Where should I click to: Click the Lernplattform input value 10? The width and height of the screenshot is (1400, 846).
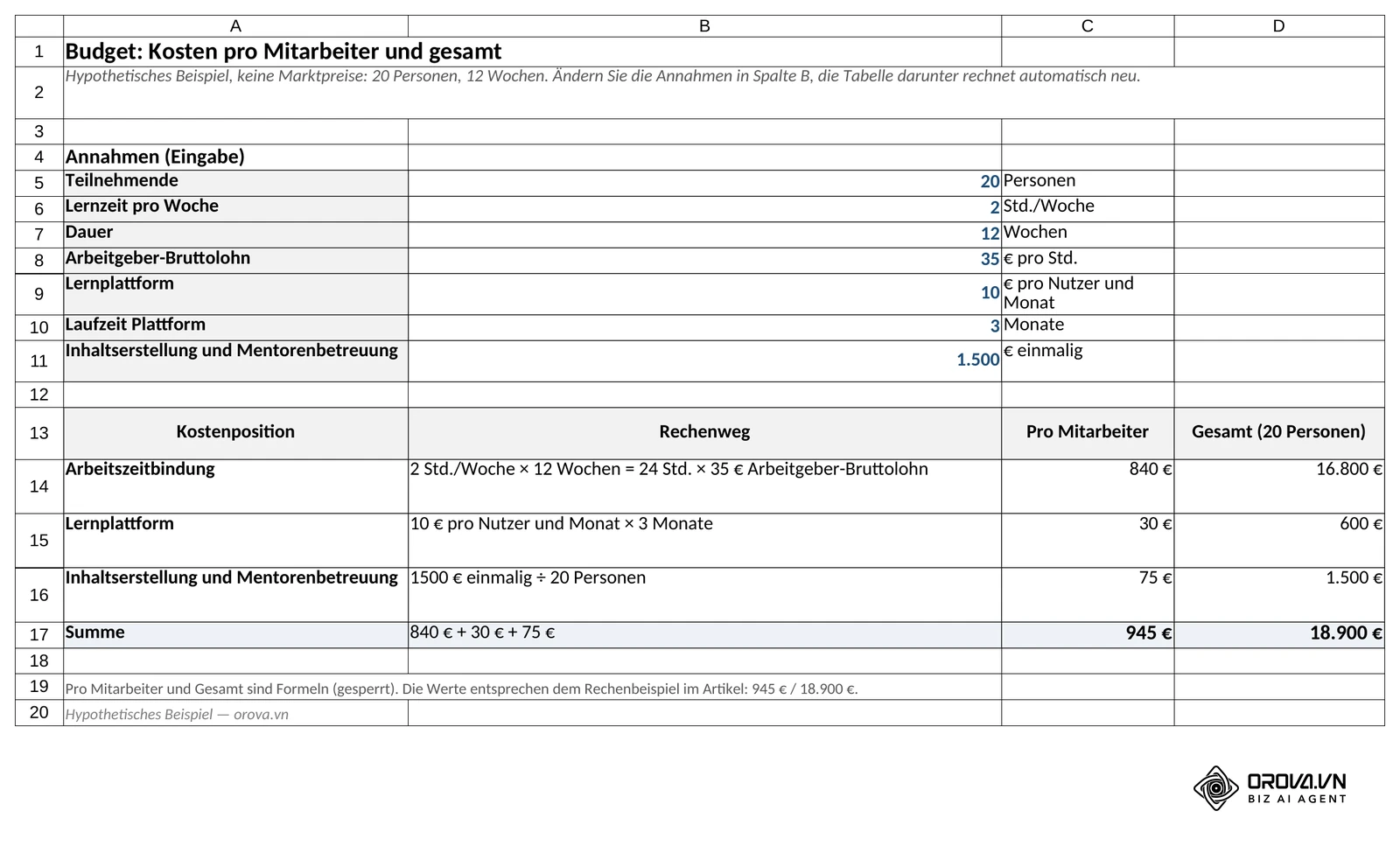[x=990, y=293]
